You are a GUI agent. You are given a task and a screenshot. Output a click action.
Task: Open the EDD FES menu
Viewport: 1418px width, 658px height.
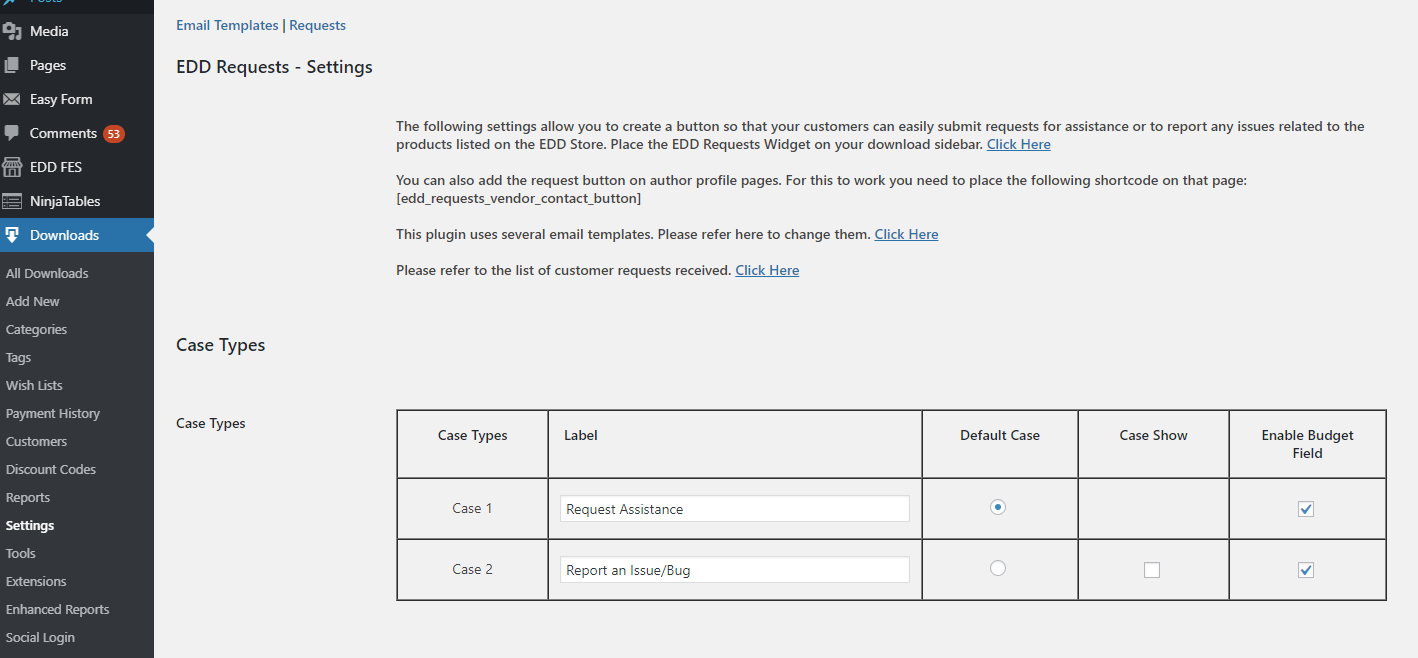coord(77,167)
